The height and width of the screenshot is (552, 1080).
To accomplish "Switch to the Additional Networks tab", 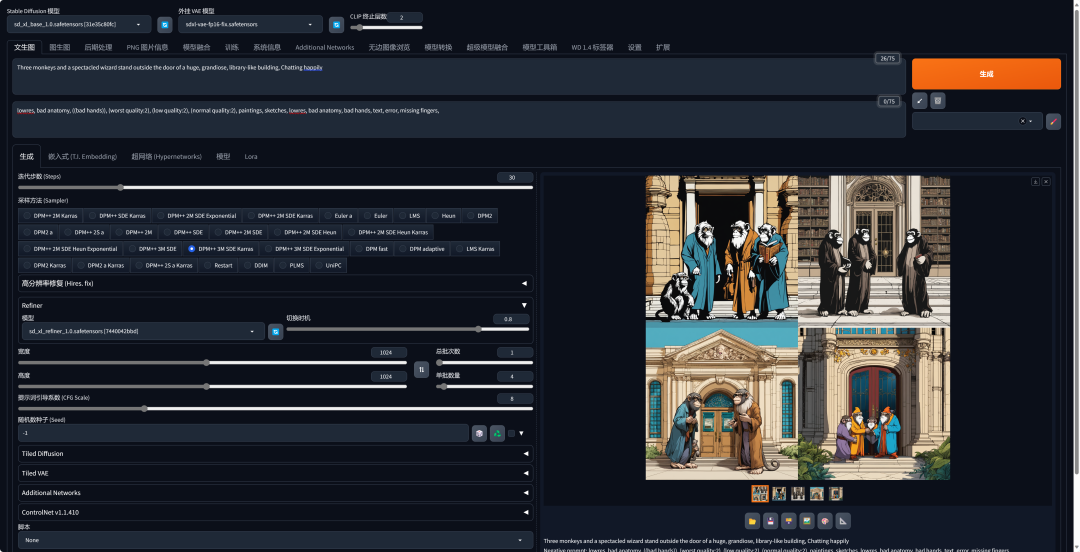I will pyautogui.click(x=324, y=47).
